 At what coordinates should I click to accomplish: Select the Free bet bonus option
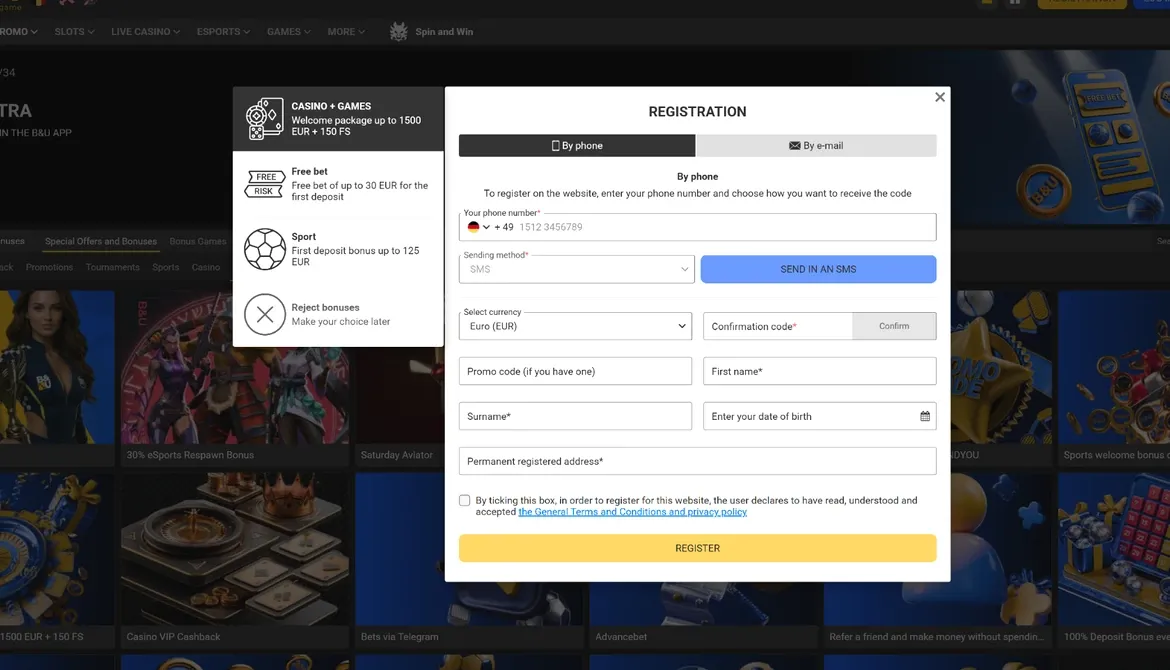click(338, 184)
